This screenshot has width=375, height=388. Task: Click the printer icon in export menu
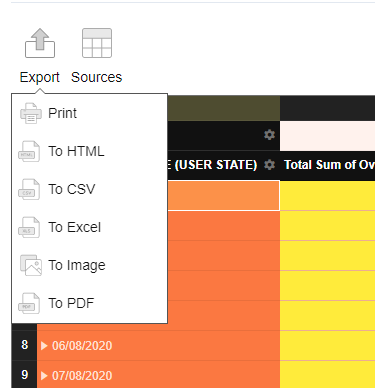pos(31,113)
